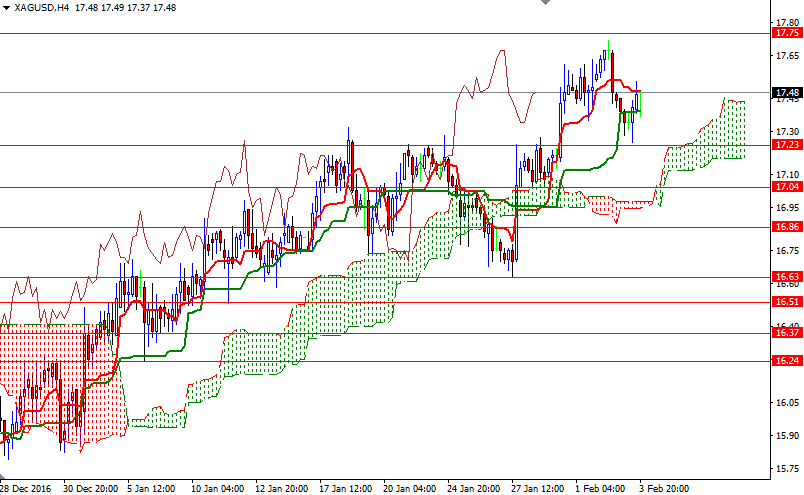Click the 16.37 red price label
The width and height of the screenshot is (804, 495).
(787, 333)
